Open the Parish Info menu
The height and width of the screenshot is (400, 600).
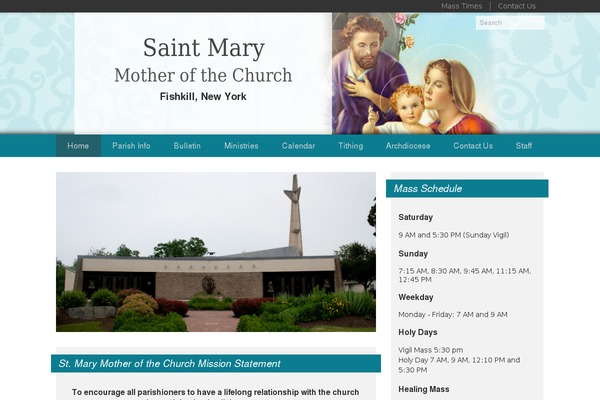[131, 146]
